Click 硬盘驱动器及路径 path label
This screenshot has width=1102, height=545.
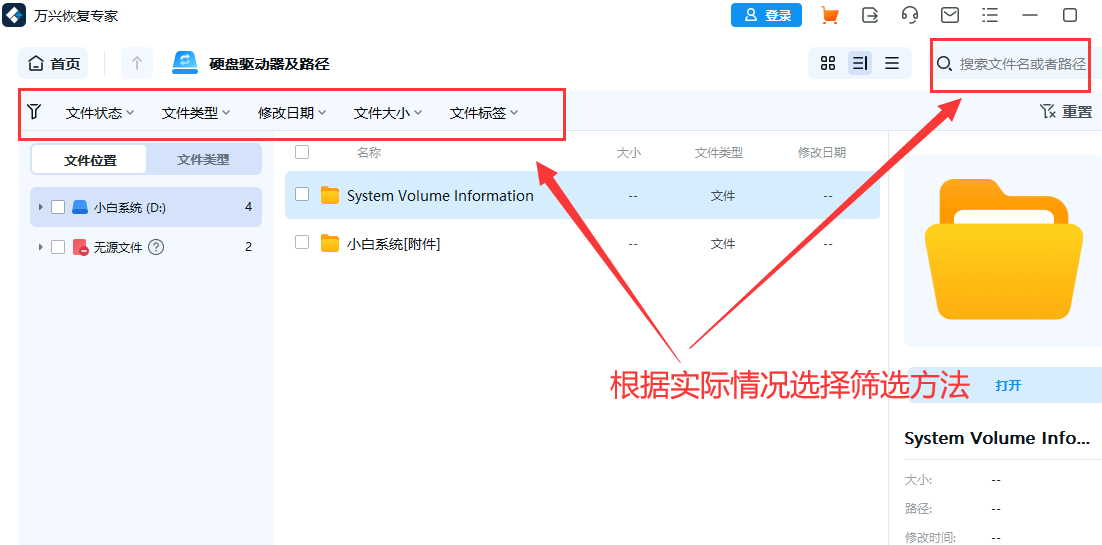[x=269, y=64]
